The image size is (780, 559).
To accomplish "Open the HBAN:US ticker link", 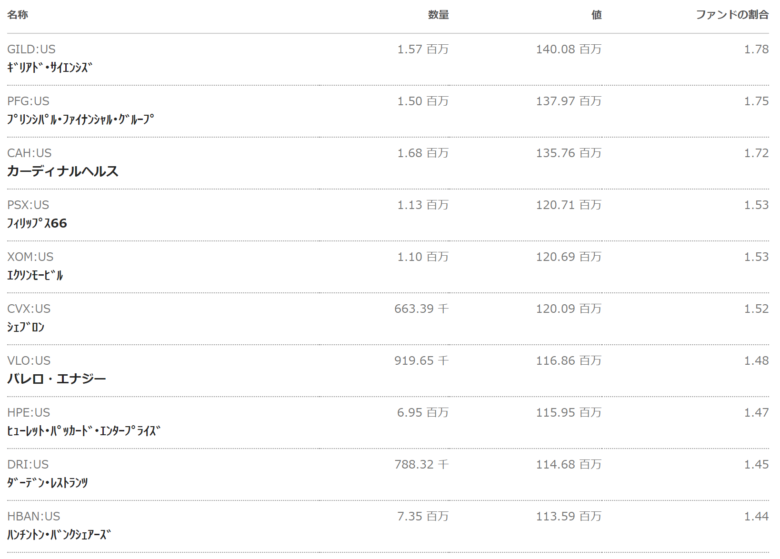I will click(33, 517).
